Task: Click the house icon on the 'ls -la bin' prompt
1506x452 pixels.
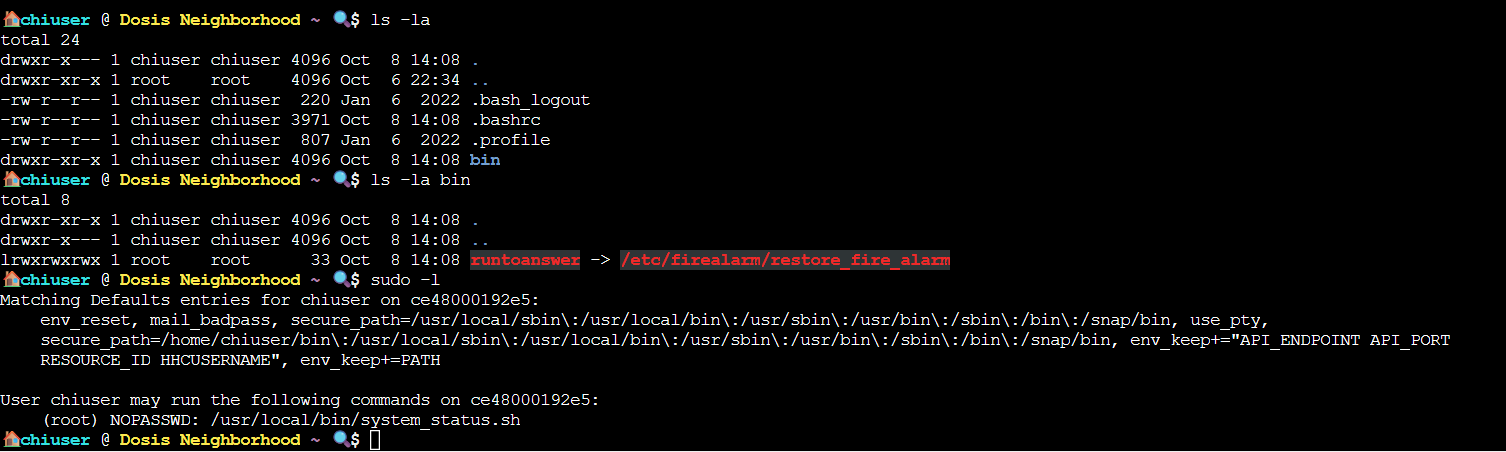Action: point(10,180)
